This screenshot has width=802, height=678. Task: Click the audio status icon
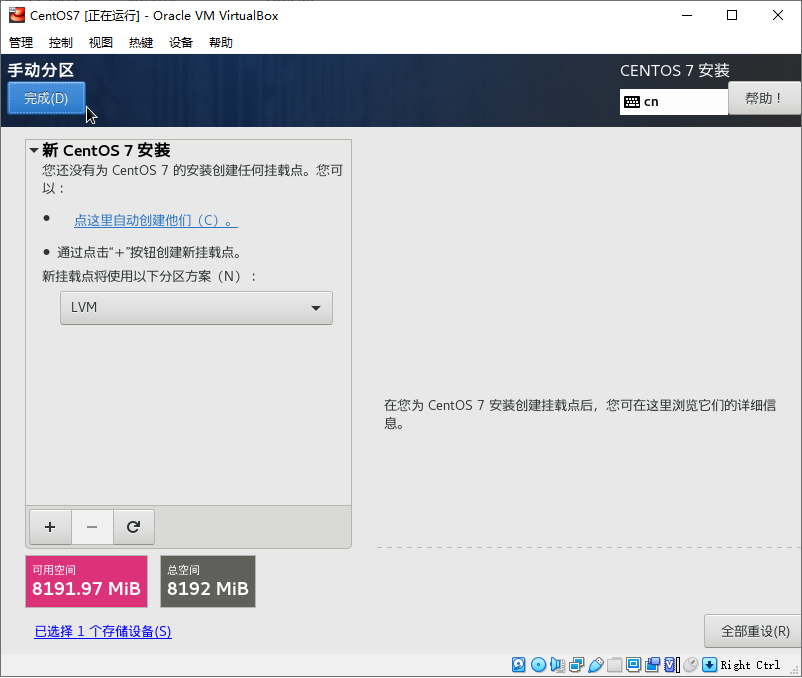[557, 664]
